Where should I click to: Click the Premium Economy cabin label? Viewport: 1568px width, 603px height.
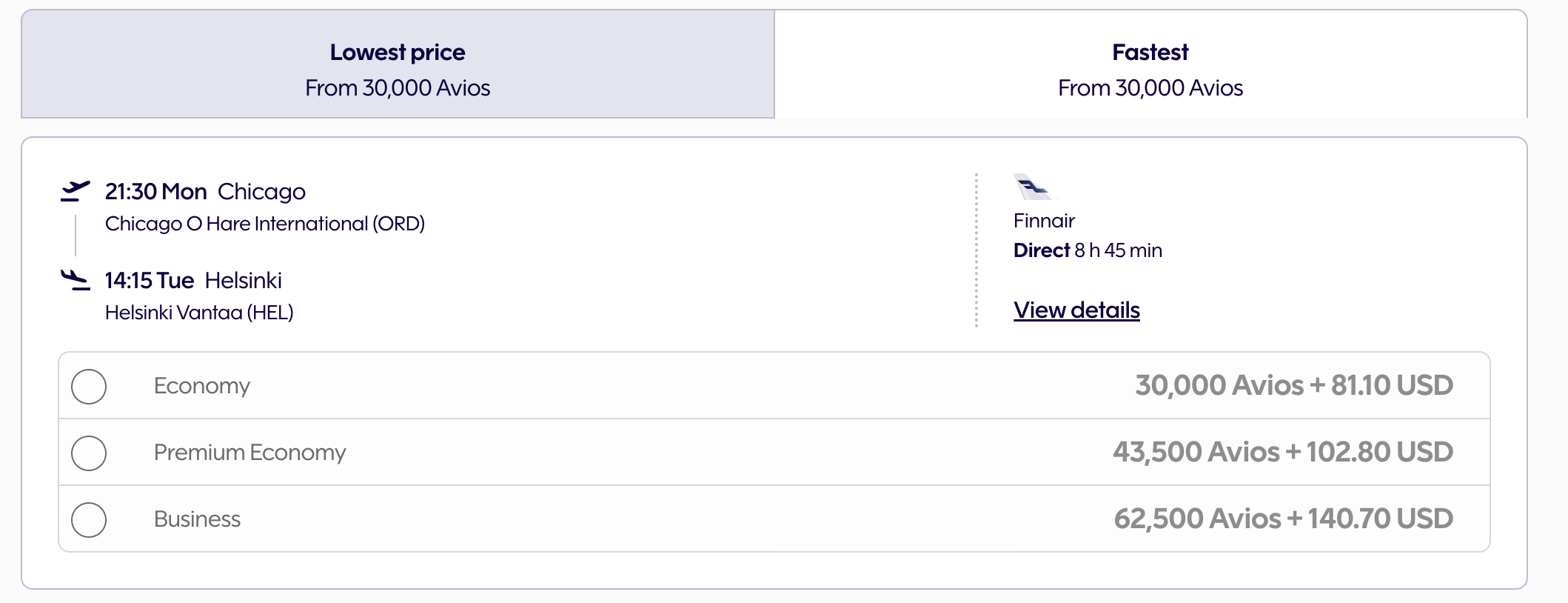[249, 453]
